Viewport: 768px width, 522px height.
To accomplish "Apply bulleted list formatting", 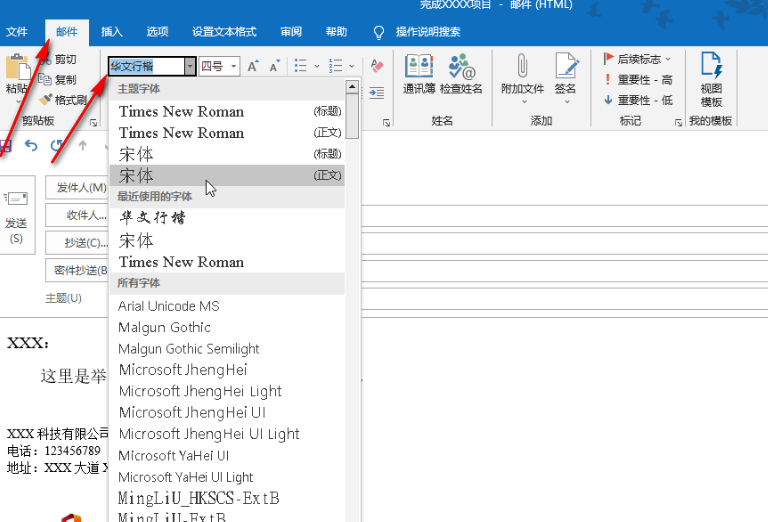I will [x=301, y=66].
